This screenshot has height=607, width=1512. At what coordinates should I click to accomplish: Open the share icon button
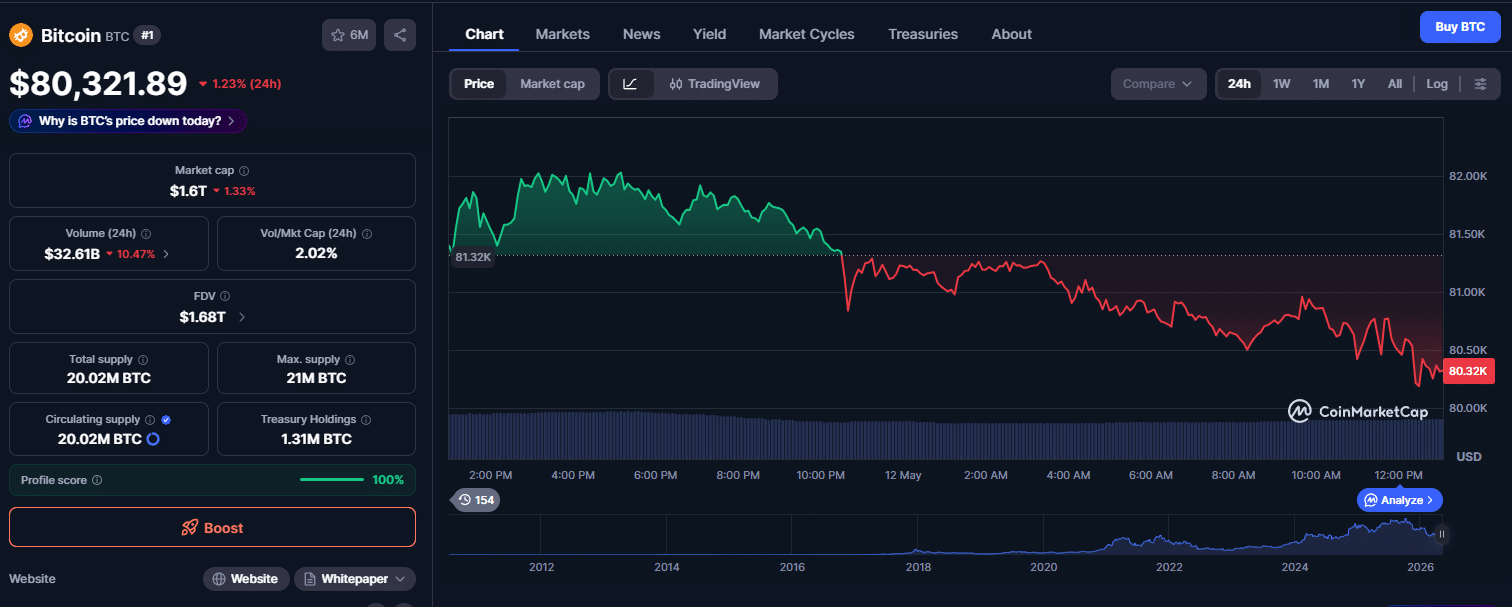tap(400, 35)
